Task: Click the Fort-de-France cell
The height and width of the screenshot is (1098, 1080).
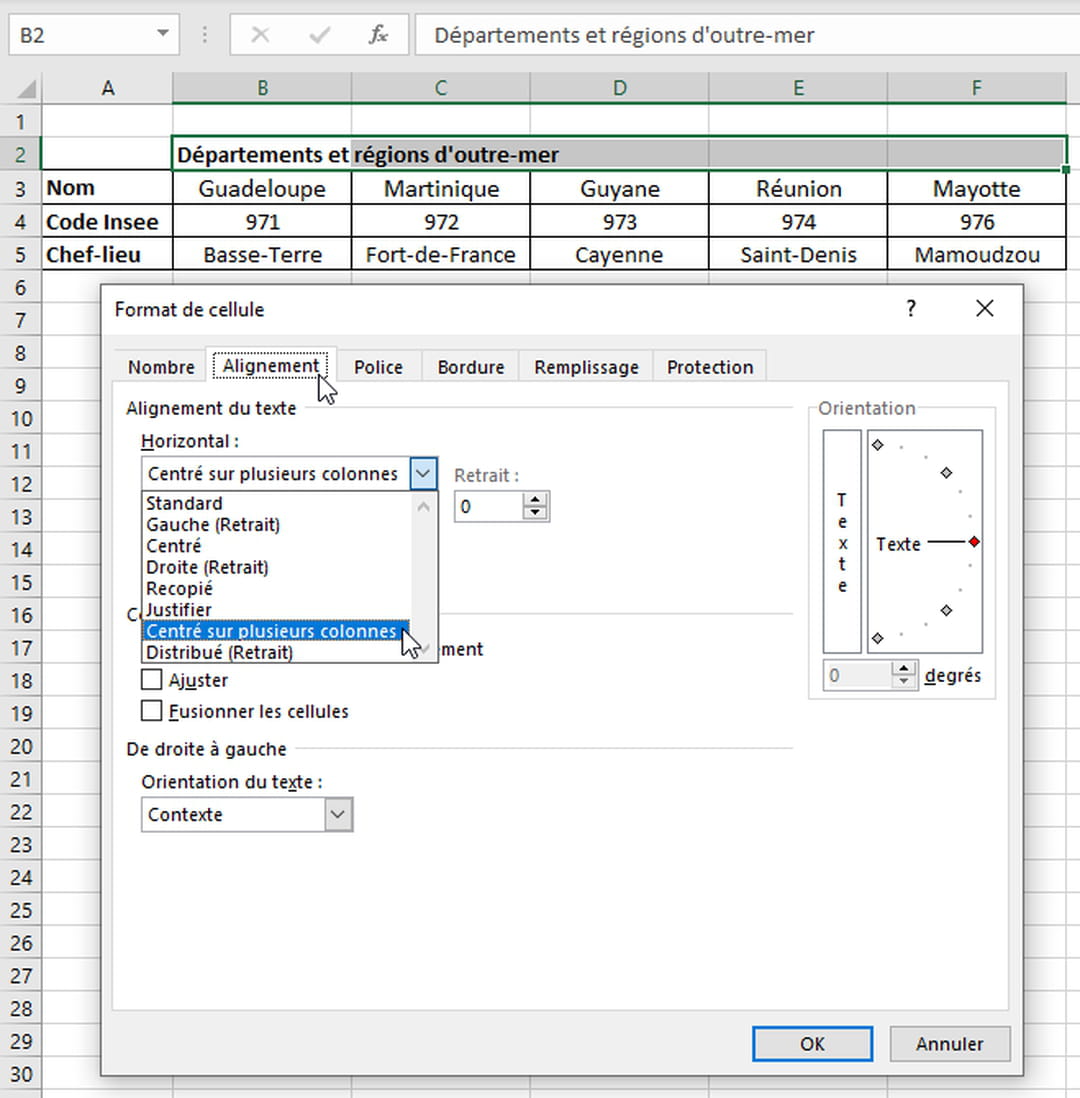Action: pos(441,254)
